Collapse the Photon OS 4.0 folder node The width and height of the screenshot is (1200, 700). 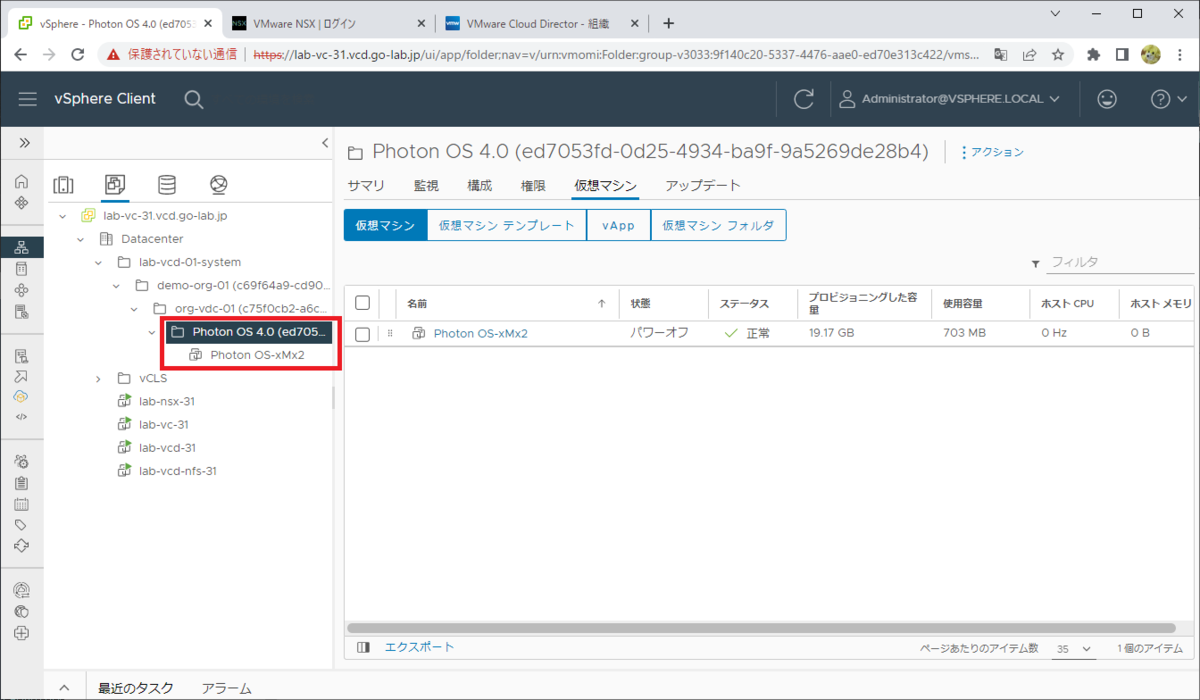click(x=152, y=332)
